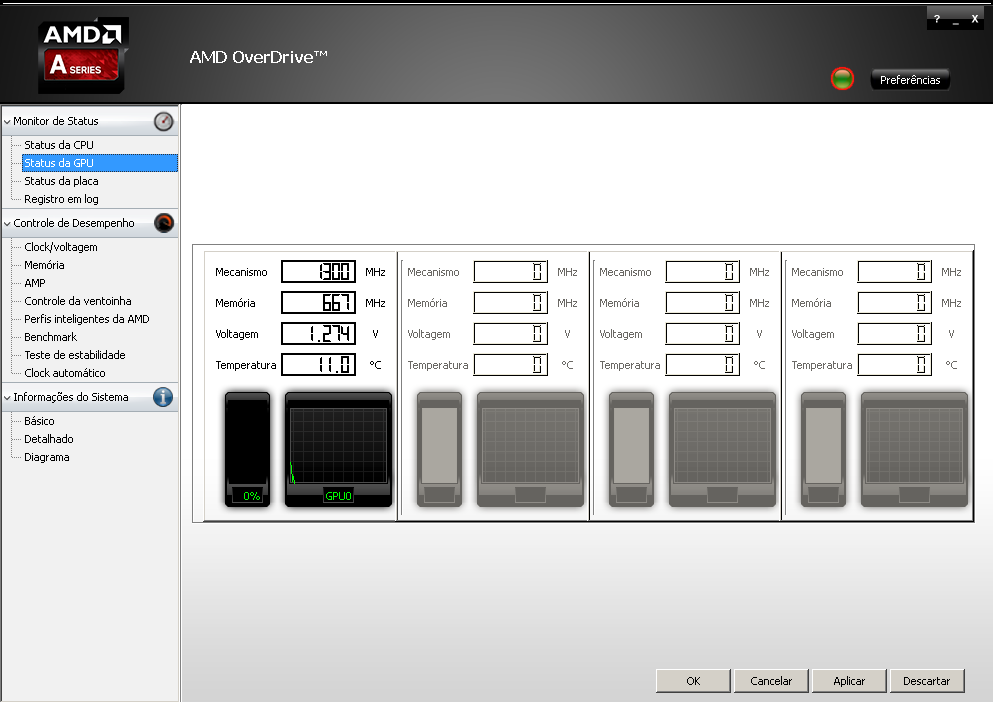Open Teste de estabilidade

coord(75,355)
